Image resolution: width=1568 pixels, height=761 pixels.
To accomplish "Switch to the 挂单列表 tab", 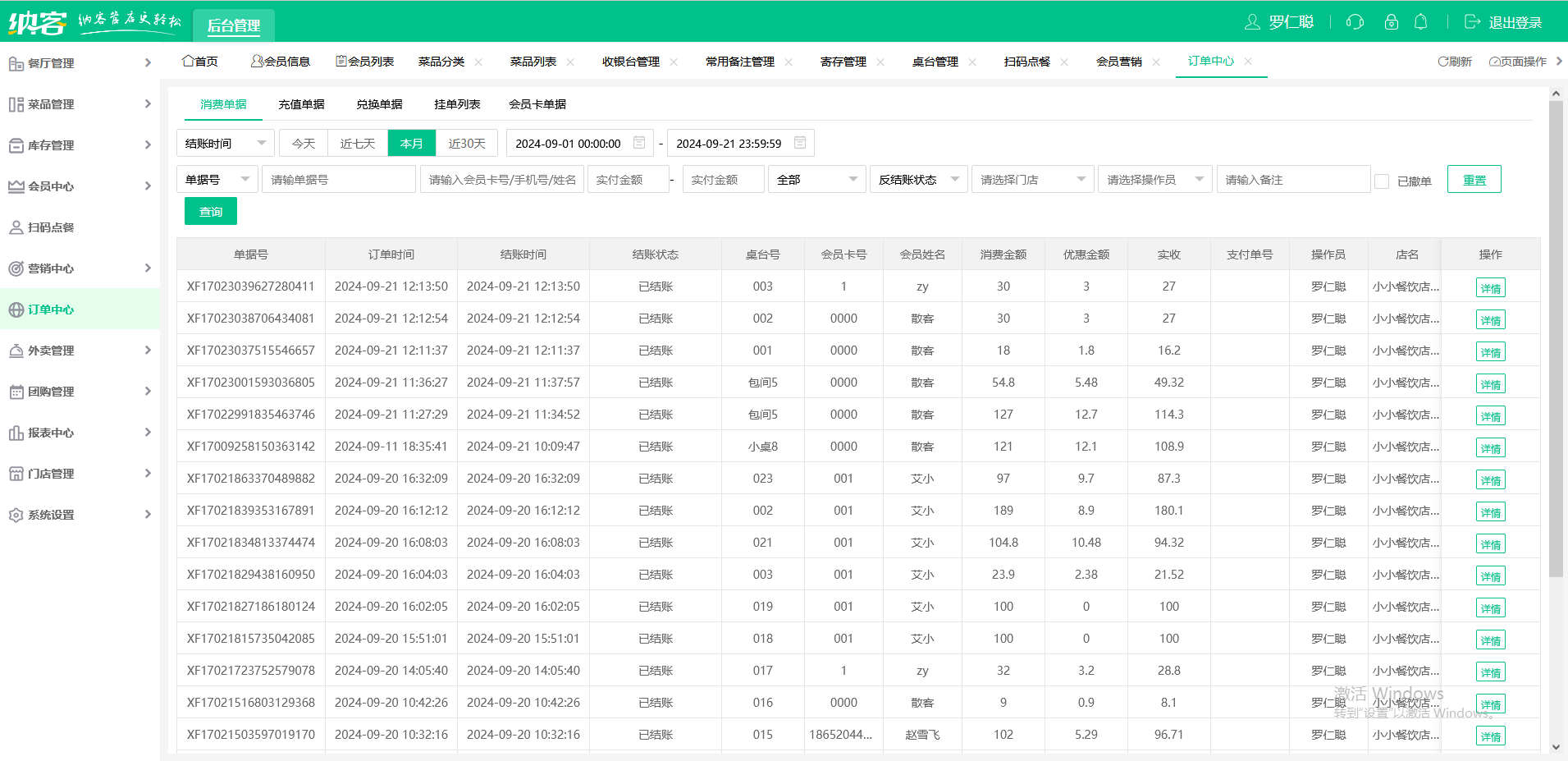I will click(x=457, y=104).
